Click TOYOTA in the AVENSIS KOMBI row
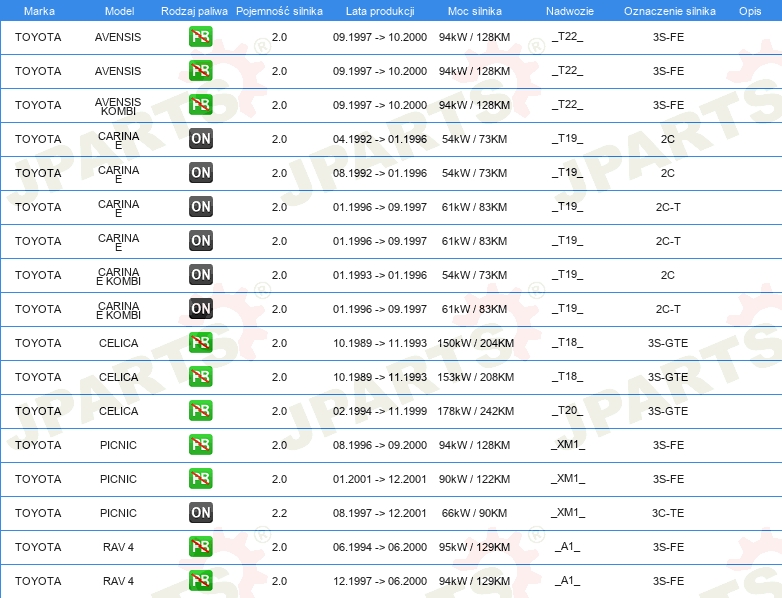Image resolution: width=782 pixels, height=598 pixels. click(x=38, y=105)
